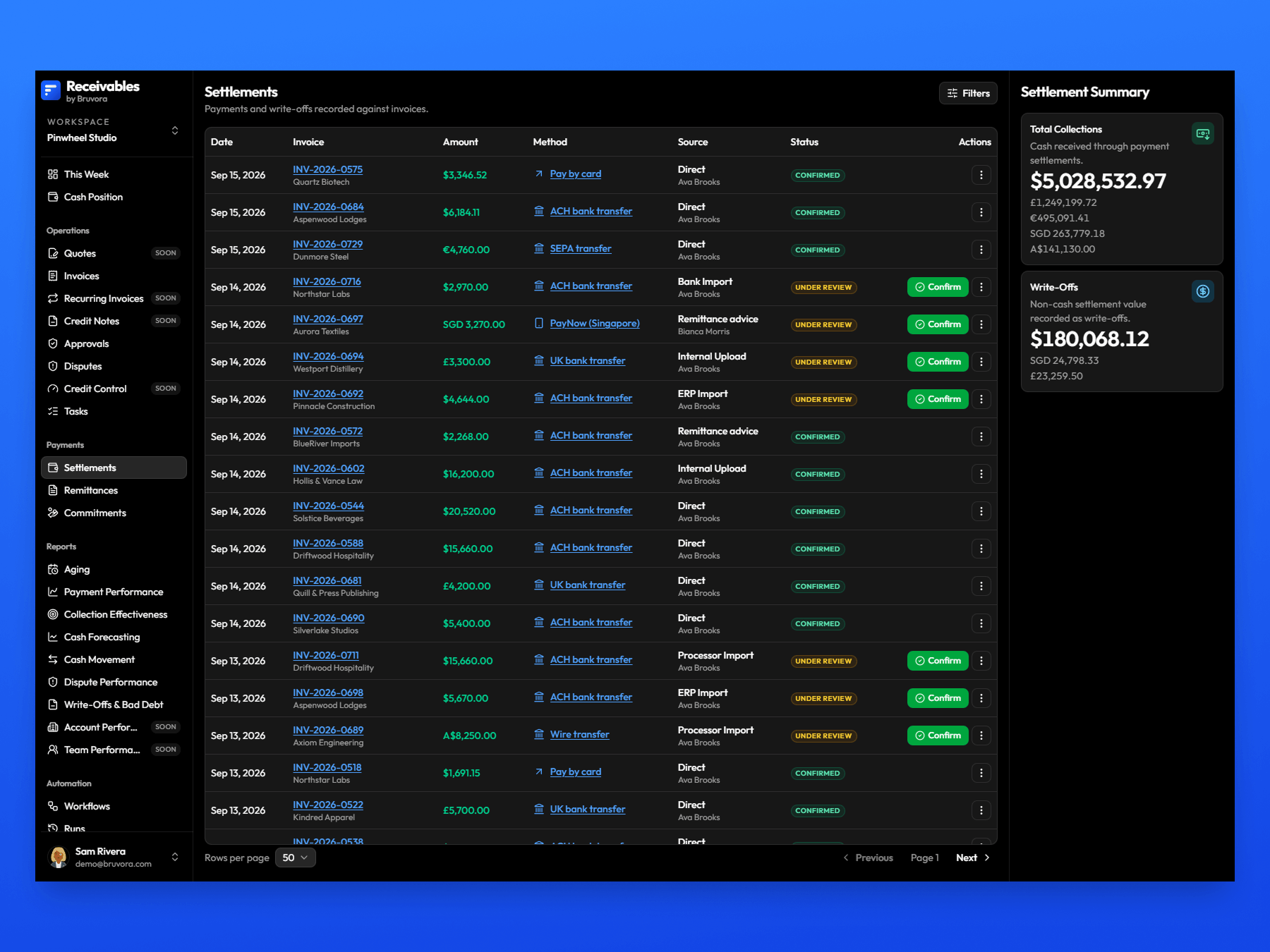Confirm the Axiom Engineering settlement
This screenshot has width=1270, height=952.
tap(938, 736)
